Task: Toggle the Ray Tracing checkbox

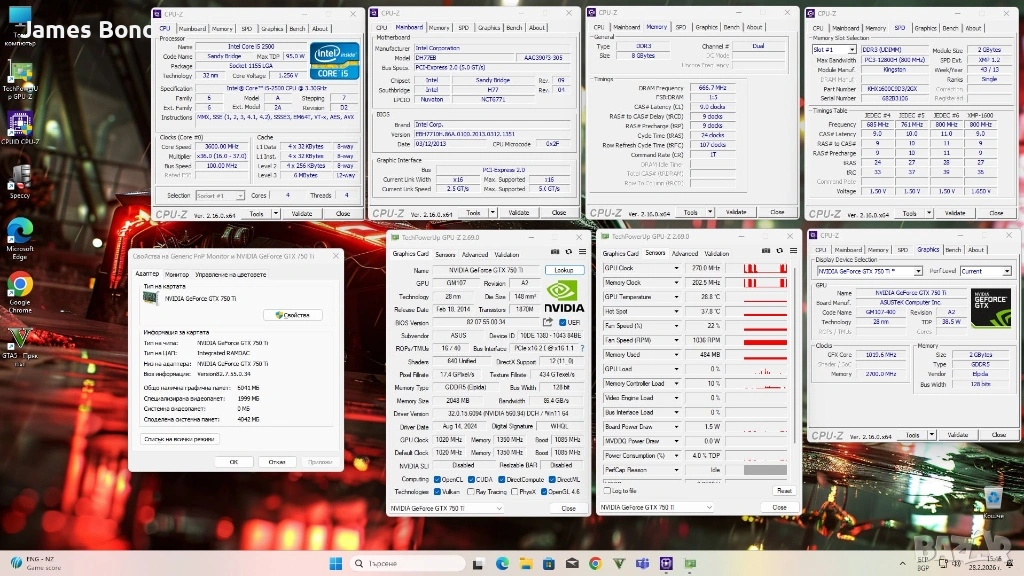Action: [x=471, y=491]
